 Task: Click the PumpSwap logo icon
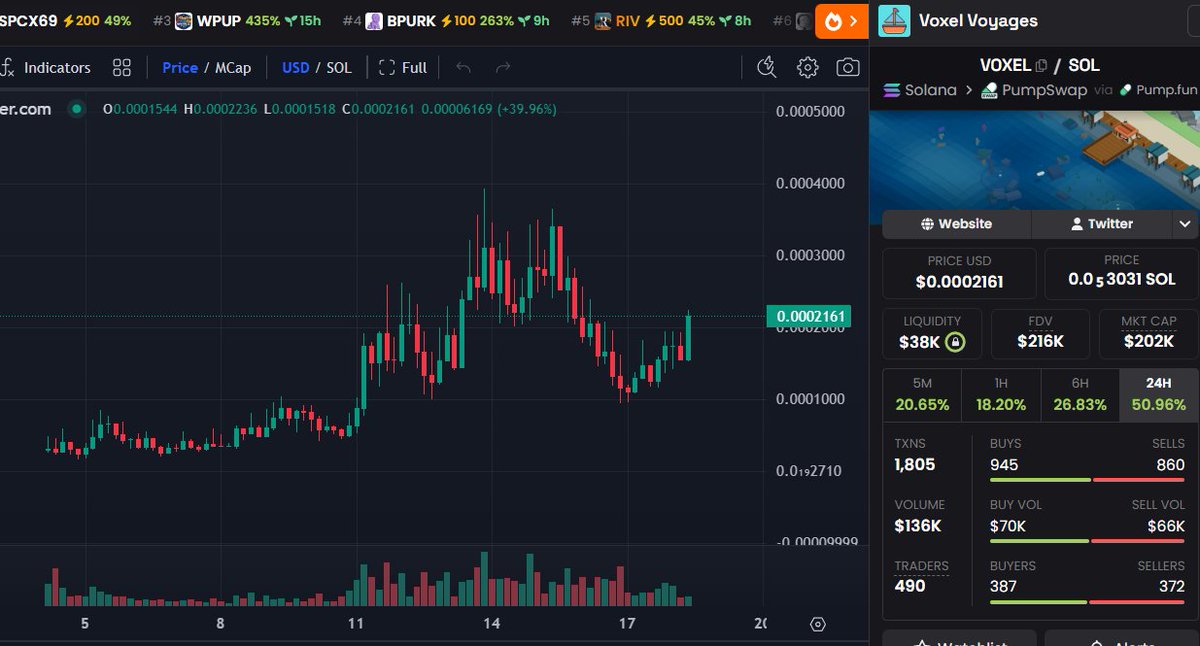[x=989, y=90]
